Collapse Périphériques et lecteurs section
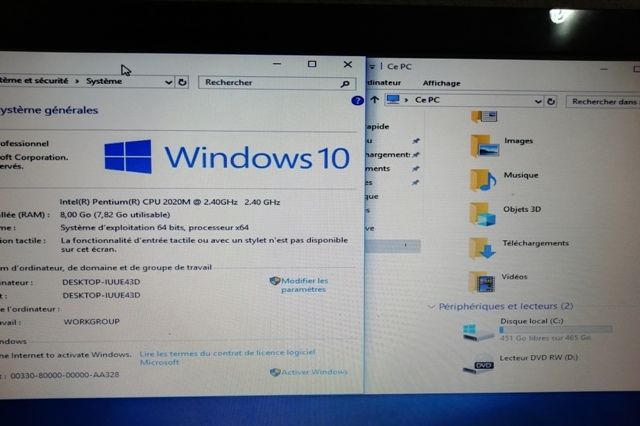 pos(431,306)
